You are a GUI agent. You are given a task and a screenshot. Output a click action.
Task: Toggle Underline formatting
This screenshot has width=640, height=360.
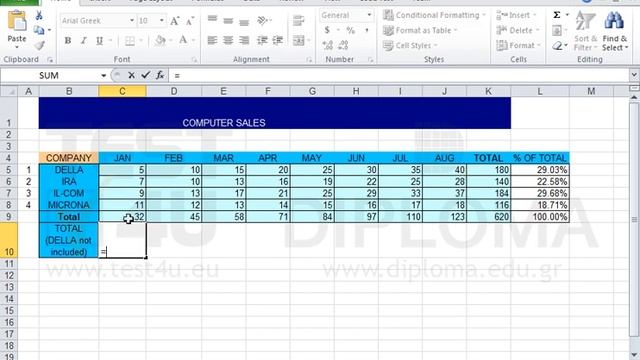point(99,40)
